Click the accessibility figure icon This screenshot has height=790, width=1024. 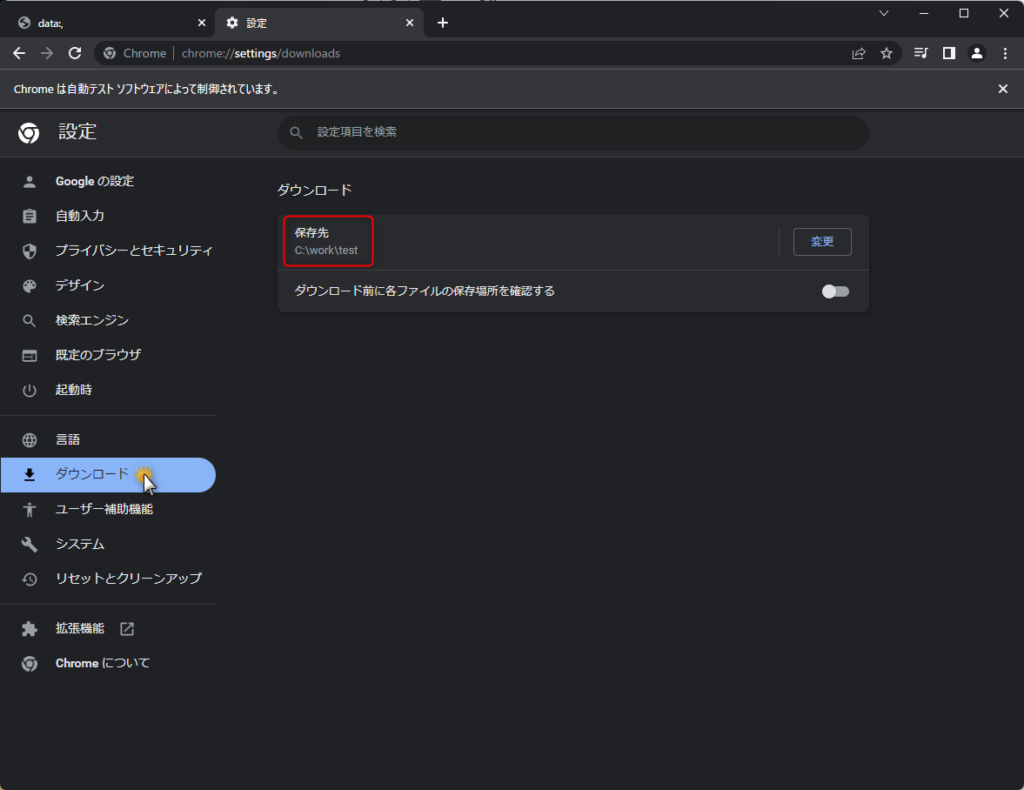(x=29, y=510)
